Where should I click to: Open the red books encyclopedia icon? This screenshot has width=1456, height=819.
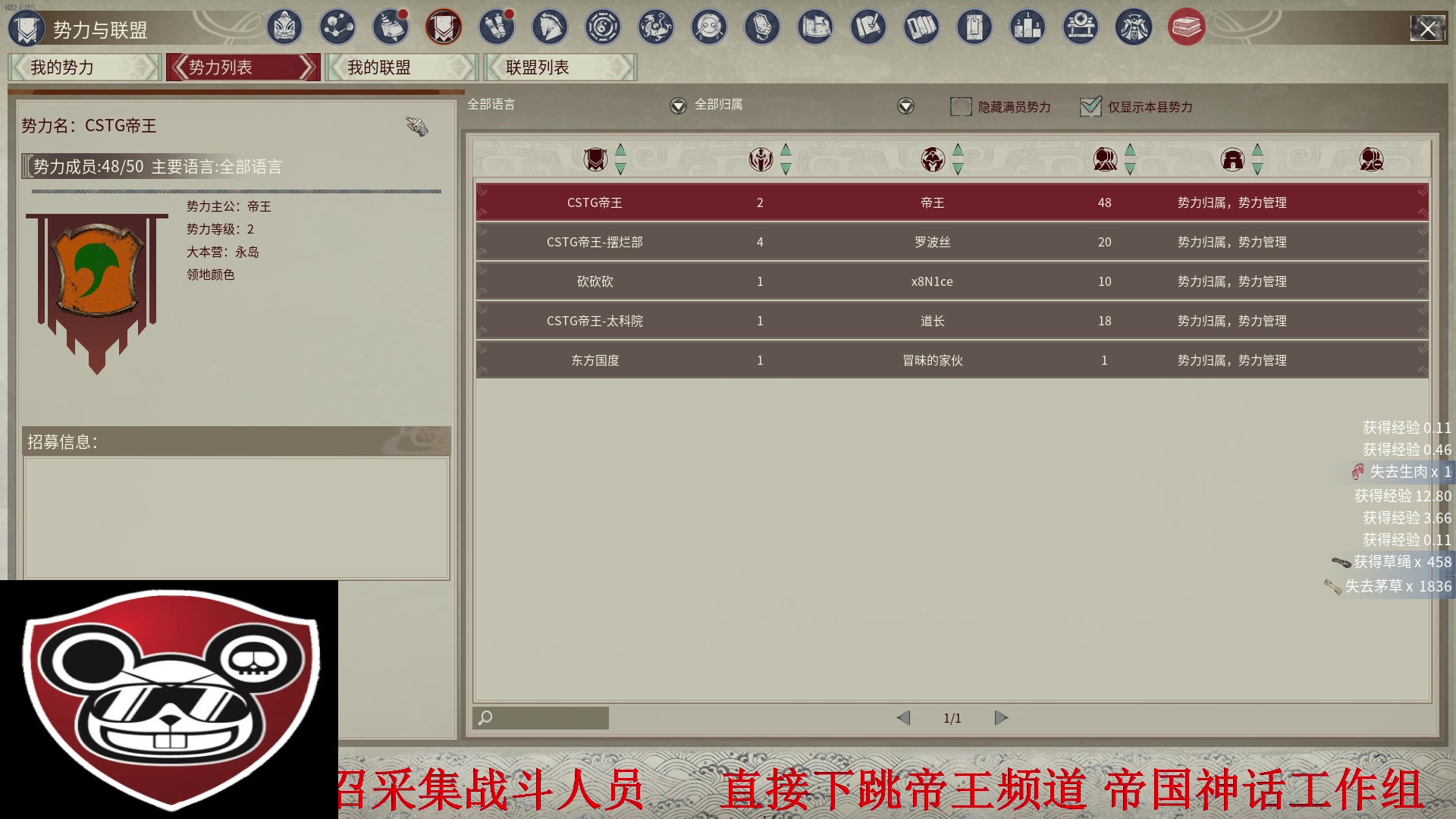coord(1187,28)
